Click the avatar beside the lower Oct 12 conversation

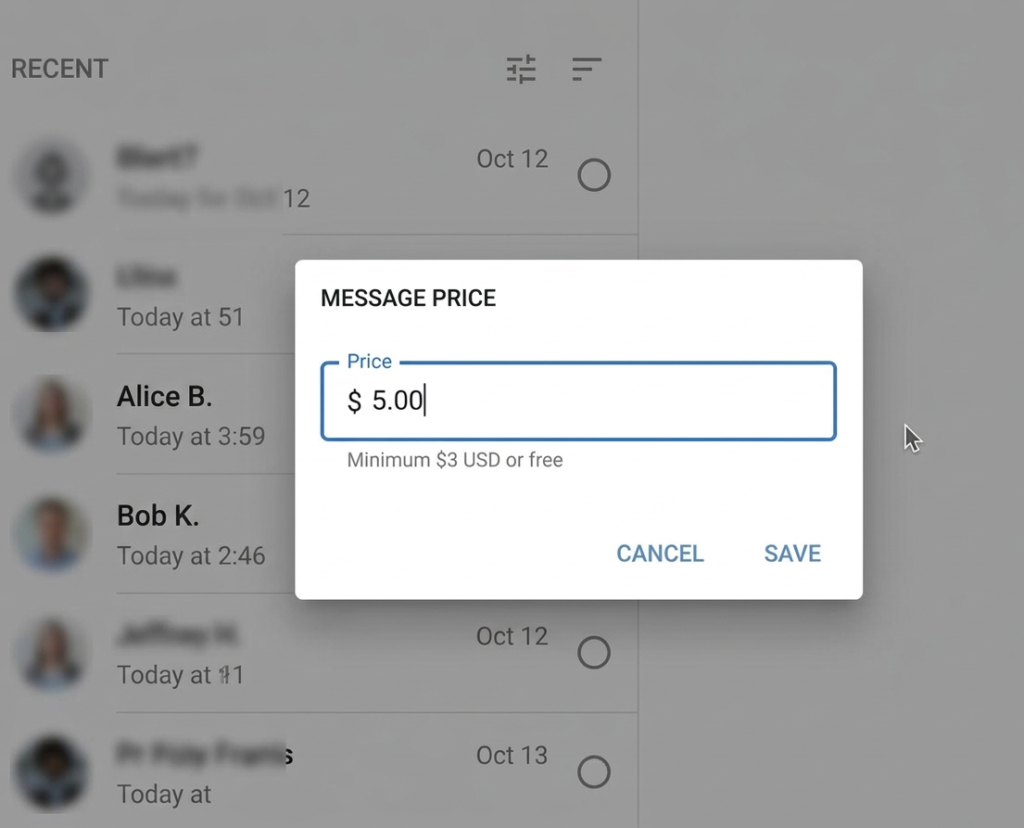51,653
